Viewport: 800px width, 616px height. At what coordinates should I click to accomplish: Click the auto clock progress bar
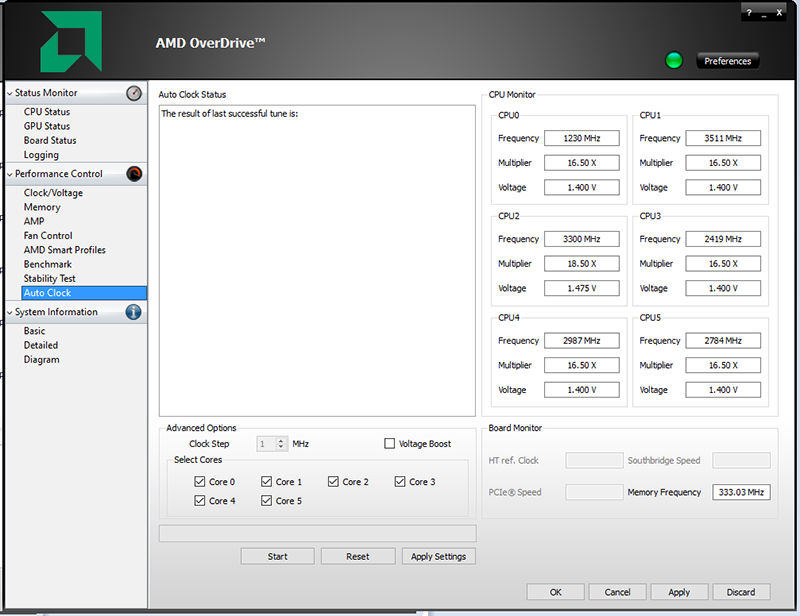click(x=318, y=533)
